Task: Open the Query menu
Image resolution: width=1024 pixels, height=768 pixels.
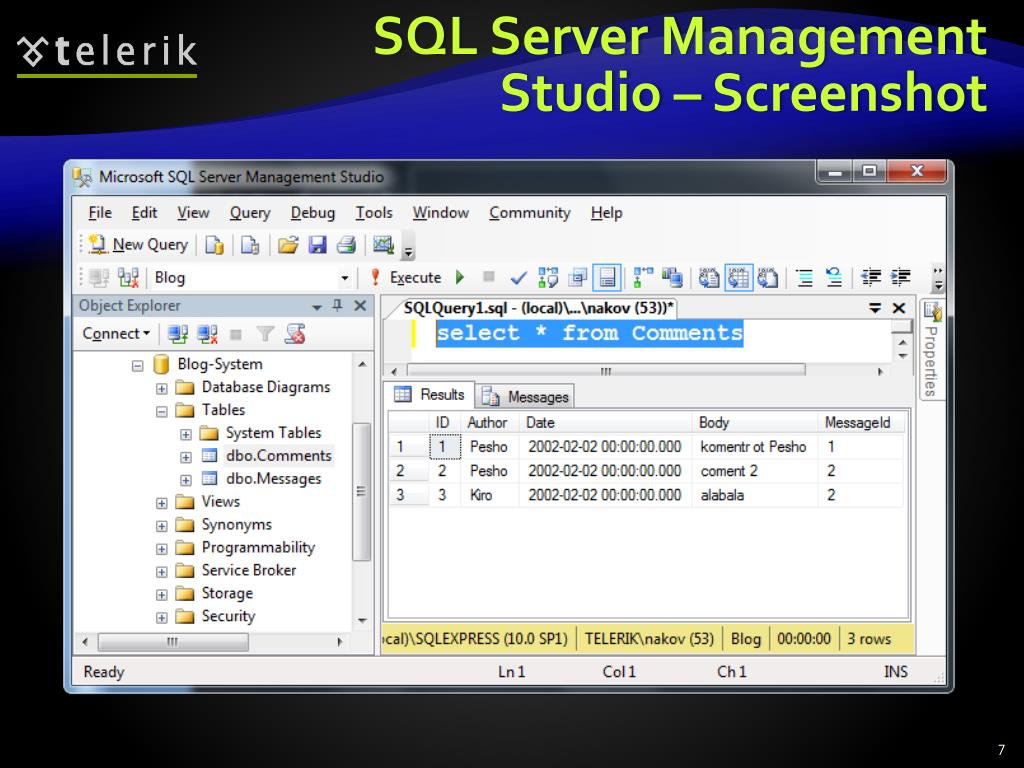Action: (x=249, y=213)
